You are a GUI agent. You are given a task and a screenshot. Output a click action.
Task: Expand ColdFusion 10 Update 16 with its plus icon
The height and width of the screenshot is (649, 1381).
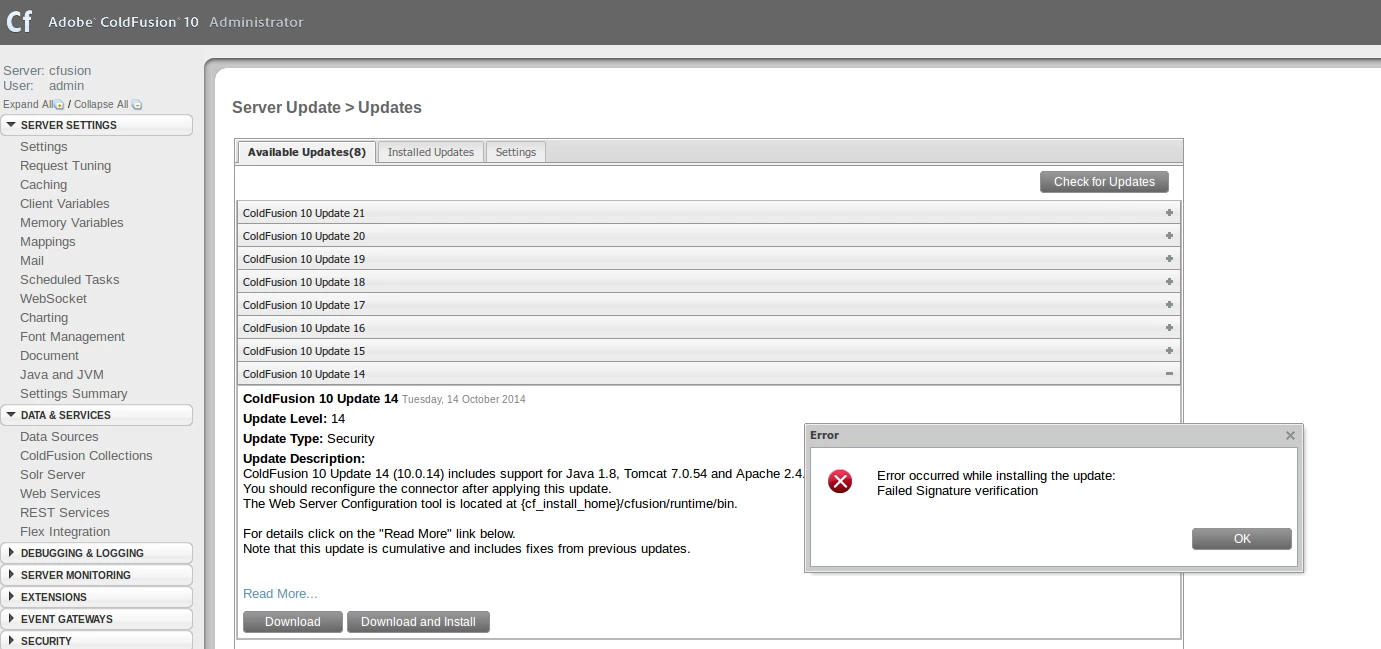pyautogui.click(x=1169, y=328)
